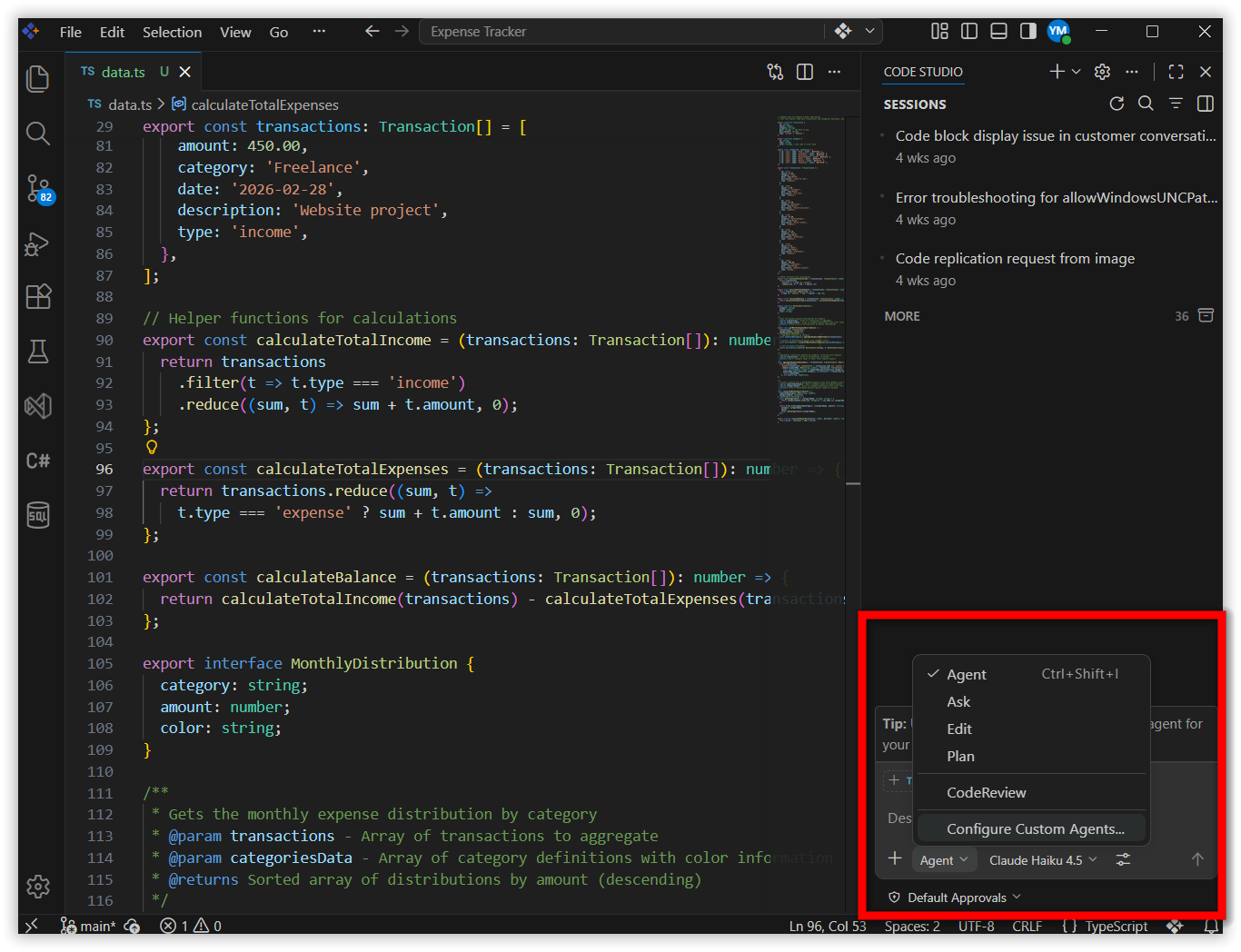Expand the MORE sessions section

point(902,316)
